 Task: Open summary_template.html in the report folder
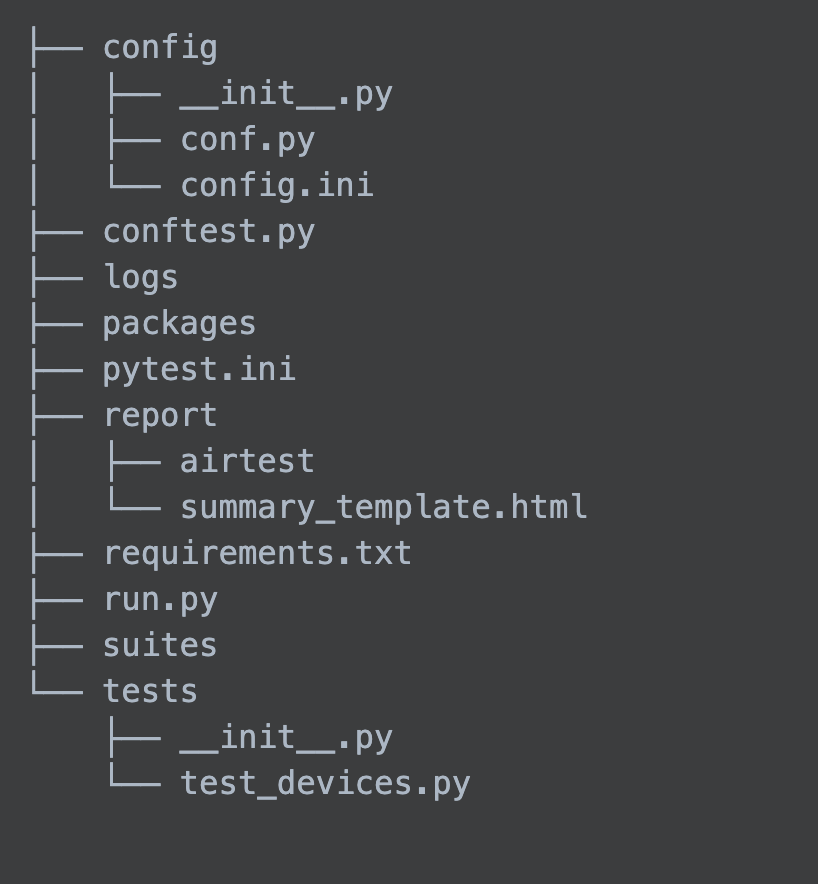(x=384, y=508)
